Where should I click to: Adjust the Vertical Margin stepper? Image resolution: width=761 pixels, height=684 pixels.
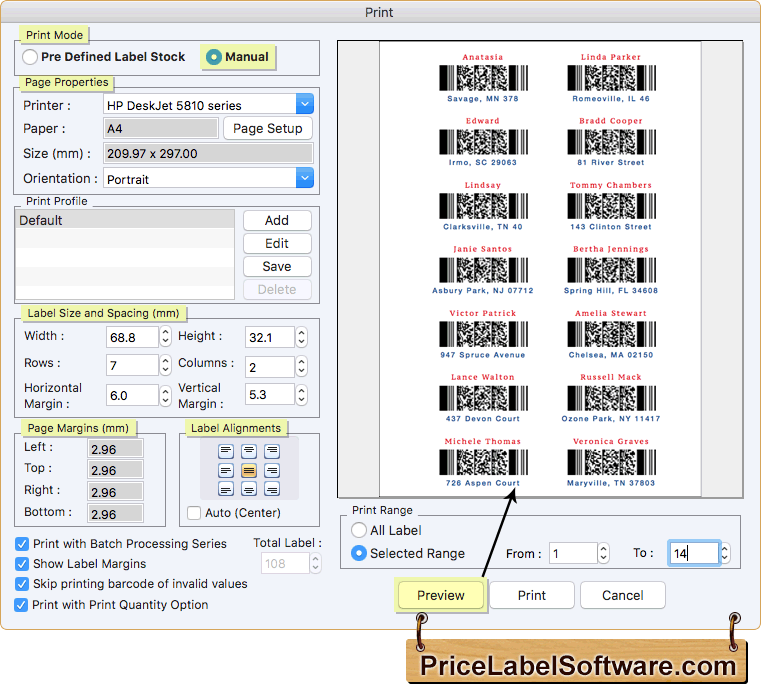301,394
